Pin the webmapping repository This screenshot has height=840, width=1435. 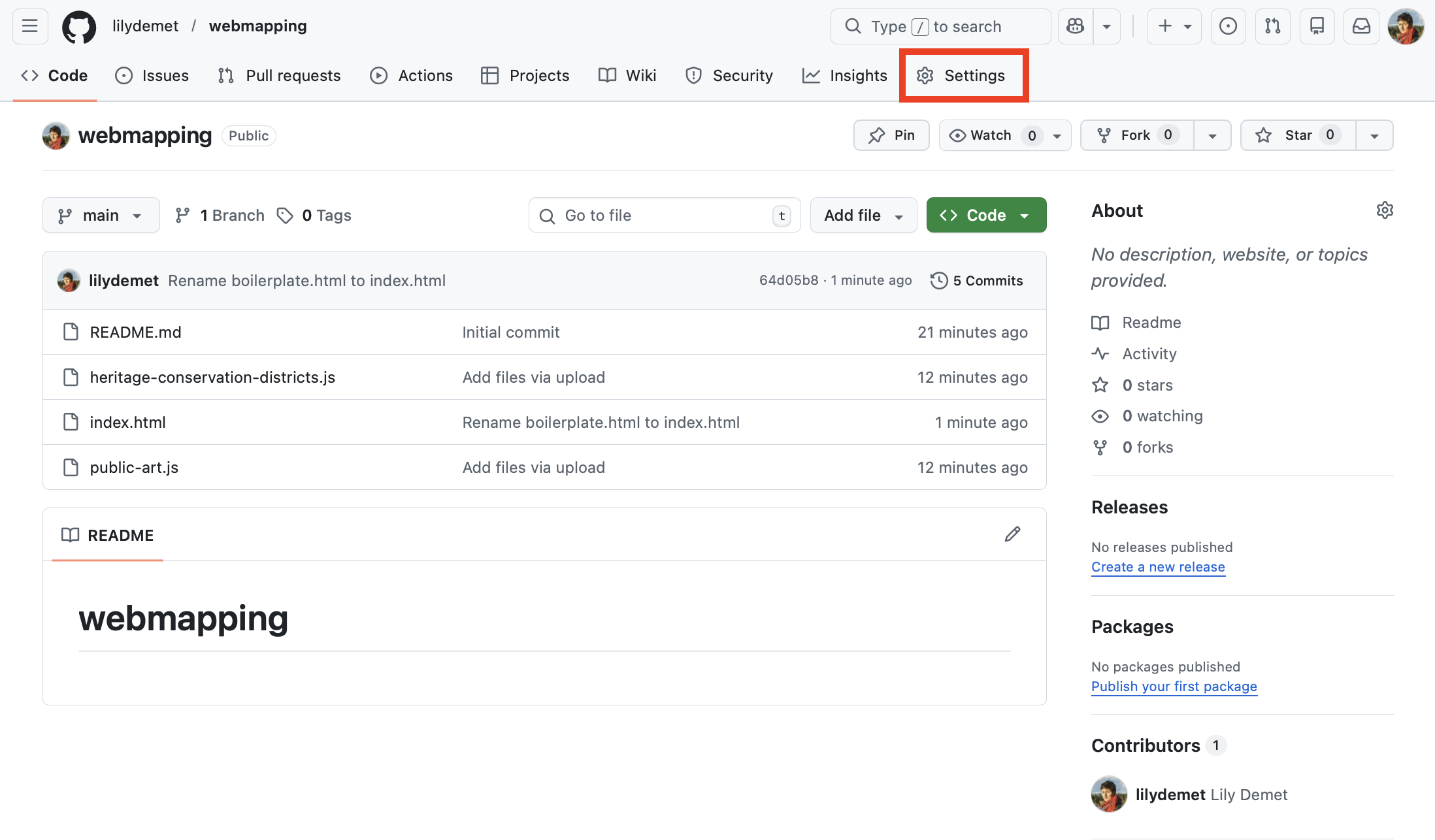891,135
